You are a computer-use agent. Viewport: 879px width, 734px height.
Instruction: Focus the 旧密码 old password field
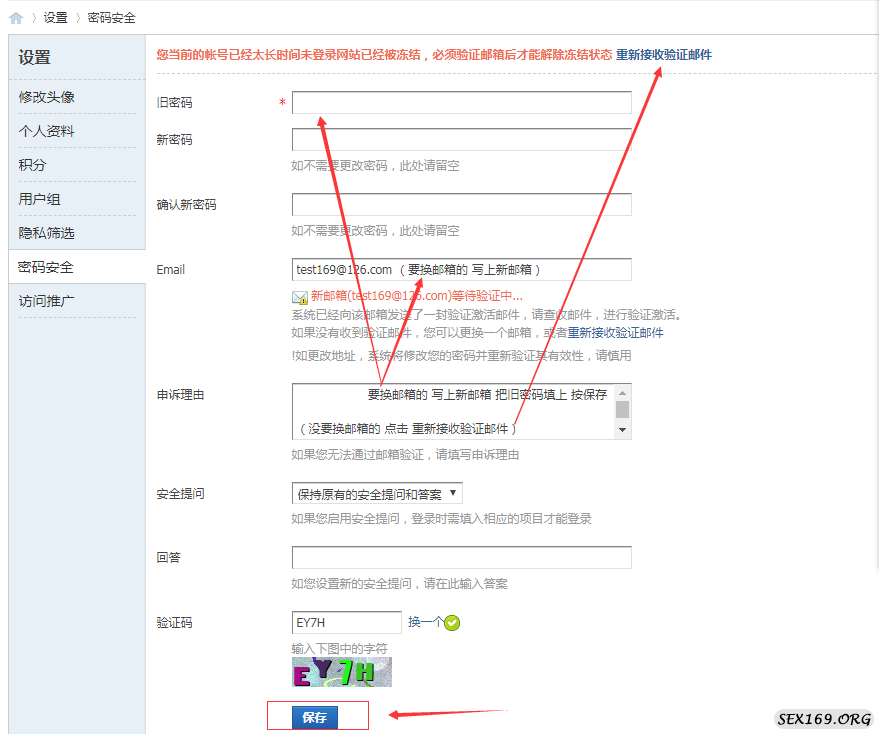click(x=461, y=103)
